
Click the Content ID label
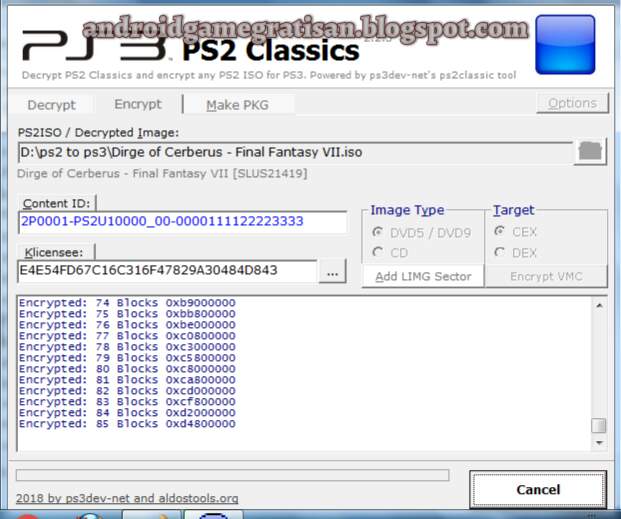coord(57,204)
